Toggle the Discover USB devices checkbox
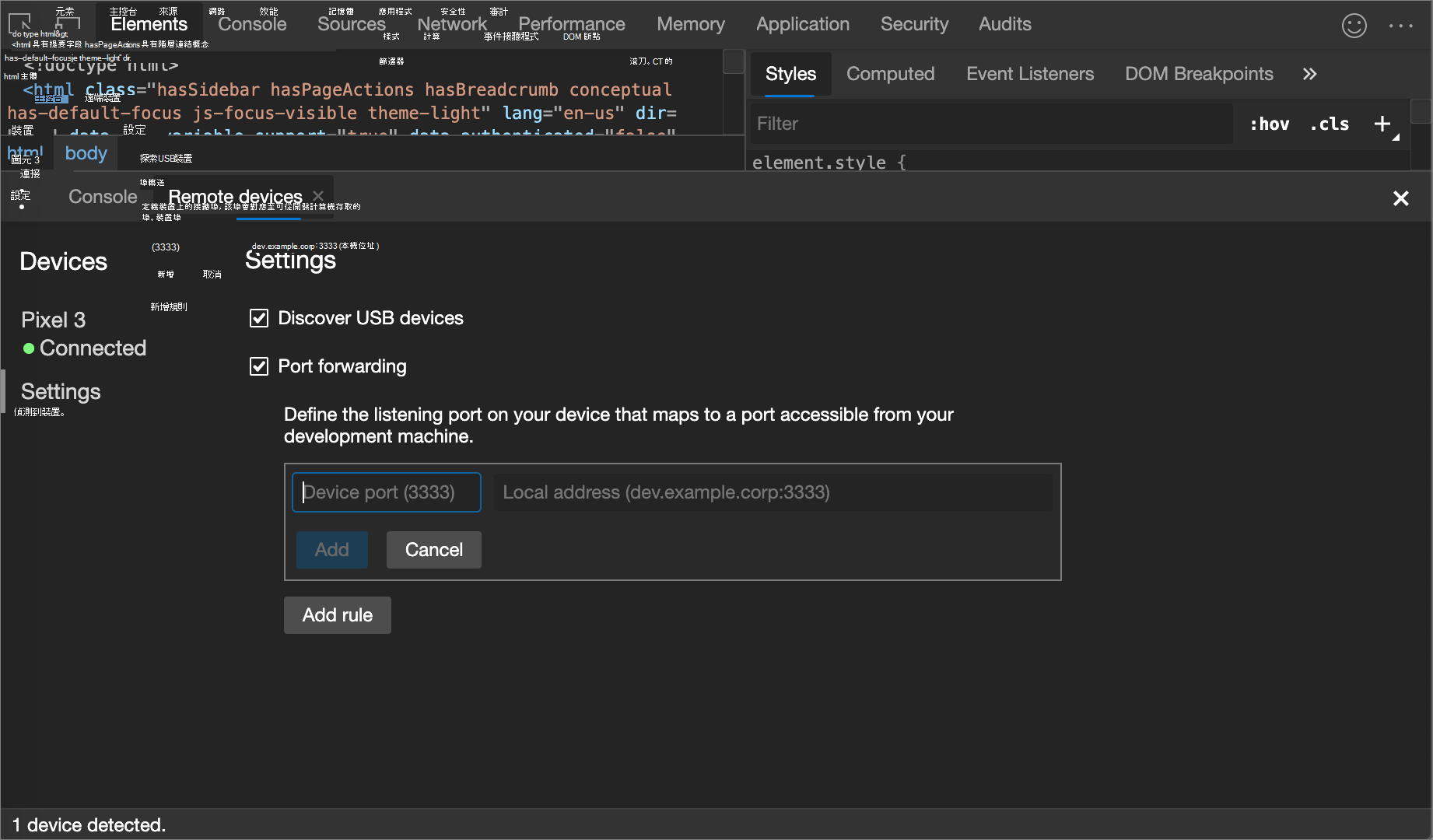Screen dimensions: 1433x840 coord(259,318)
